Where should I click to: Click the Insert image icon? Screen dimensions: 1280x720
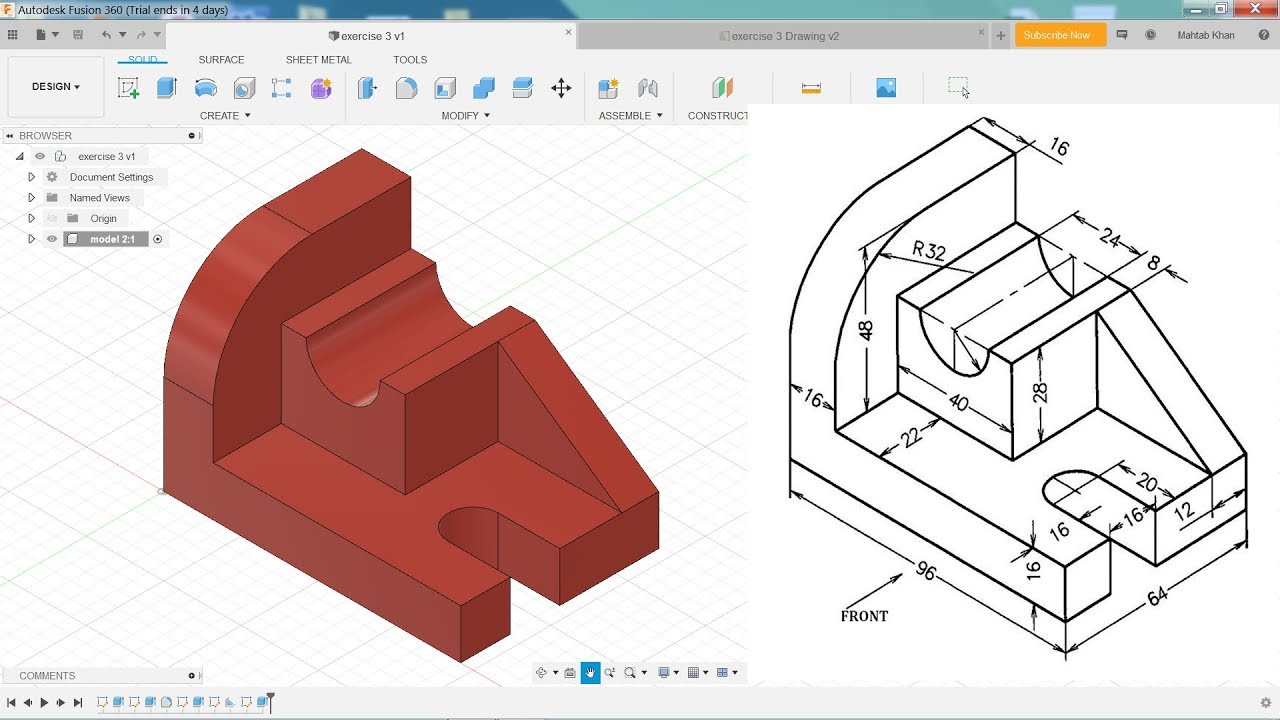pyautogui.click(x=886, y=88)
